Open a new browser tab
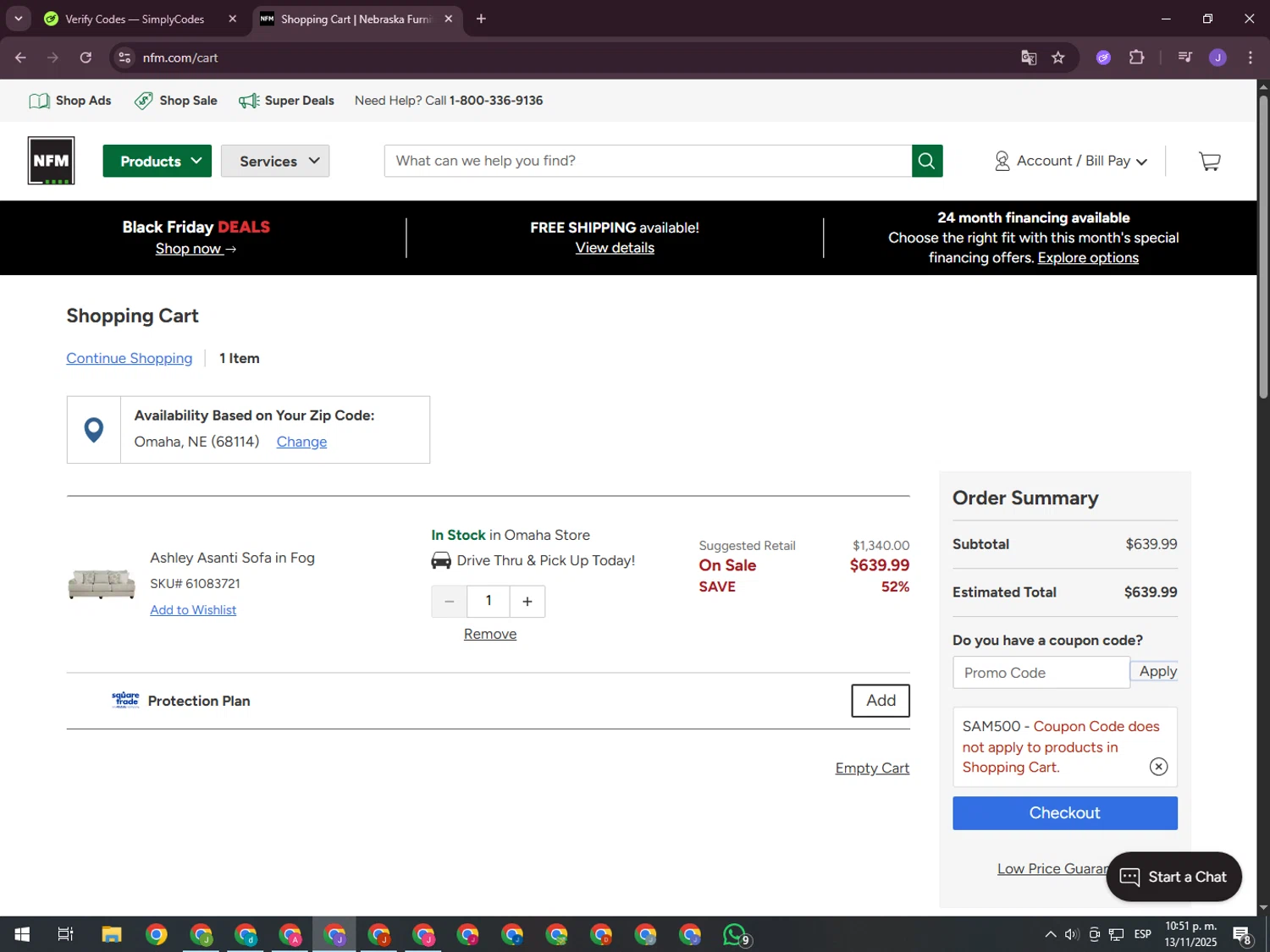1270x952 pixels. (481, 19)
